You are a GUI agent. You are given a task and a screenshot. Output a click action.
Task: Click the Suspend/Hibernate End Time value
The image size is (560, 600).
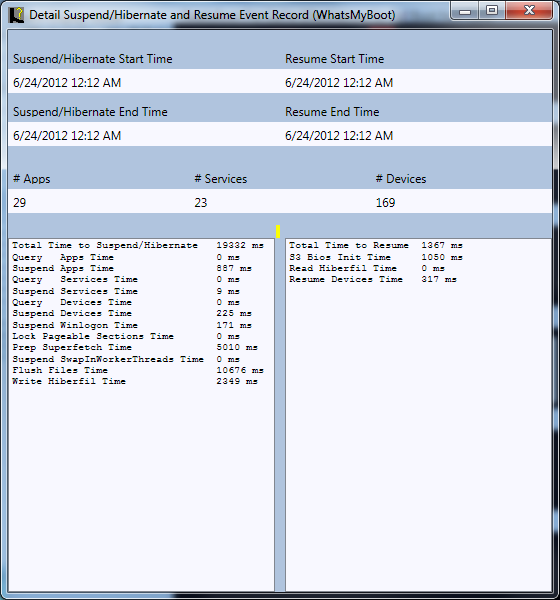[67, 135]
